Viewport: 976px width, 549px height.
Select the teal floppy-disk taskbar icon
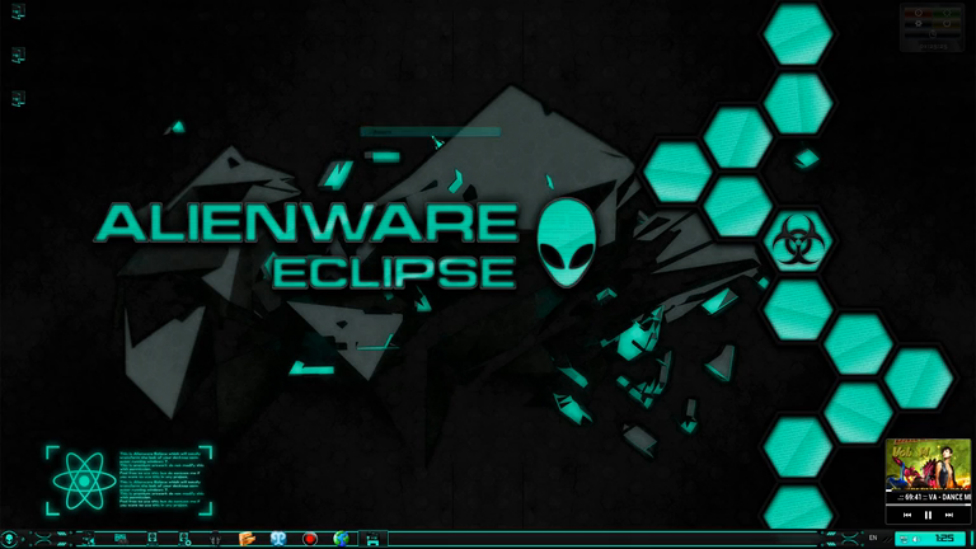click(372, 539)
